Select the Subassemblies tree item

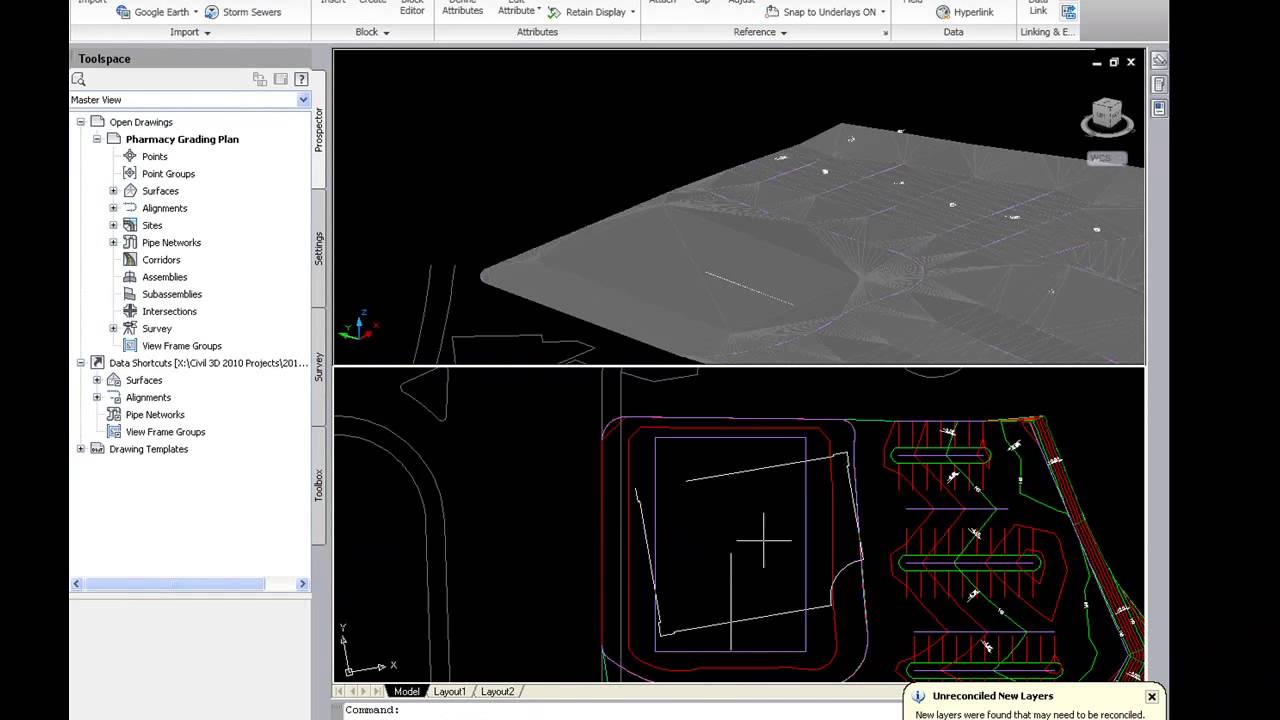pos(172,294)
